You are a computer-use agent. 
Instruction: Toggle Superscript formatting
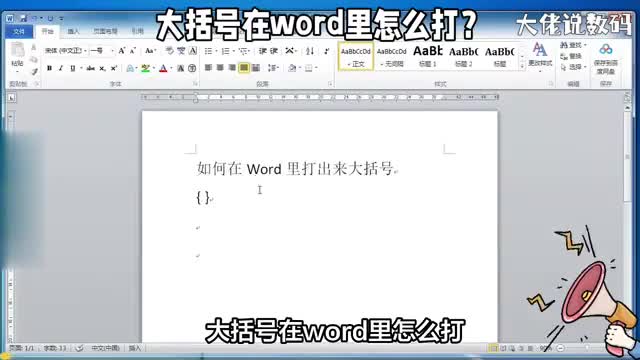(114, 68)
